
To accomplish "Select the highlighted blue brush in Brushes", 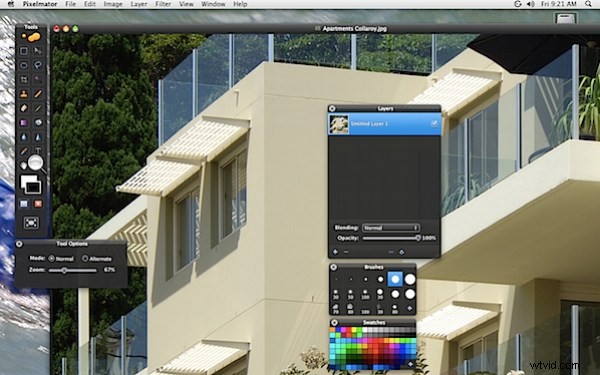I will click(x=395, y=279).
